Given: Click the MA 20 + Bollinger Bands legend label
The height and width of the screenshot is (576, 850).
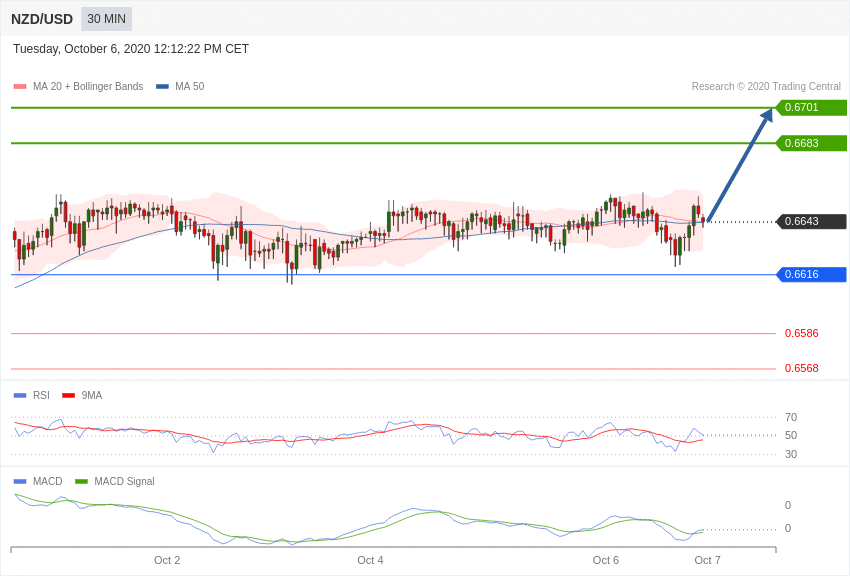Looking at the screenshot, I should 88,86.
